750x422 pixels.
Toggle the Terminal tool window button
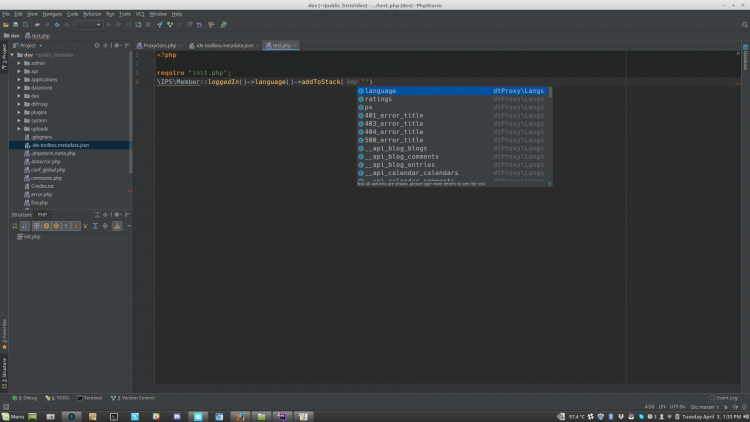(x=90, y=398)
